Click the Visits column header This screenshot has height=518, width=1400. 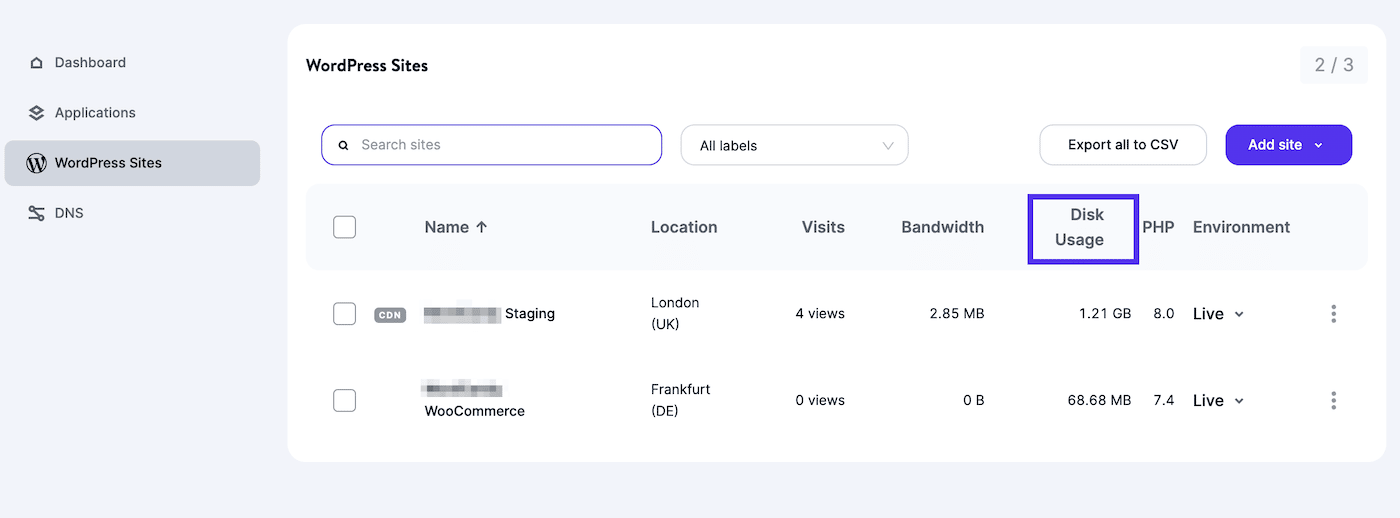click(823, 227)
